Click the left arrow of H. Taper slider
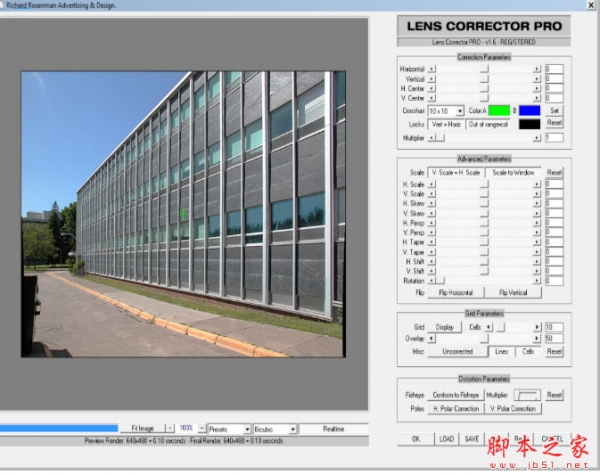The width and height of the screenshot is (600, 475). (432, 242)
